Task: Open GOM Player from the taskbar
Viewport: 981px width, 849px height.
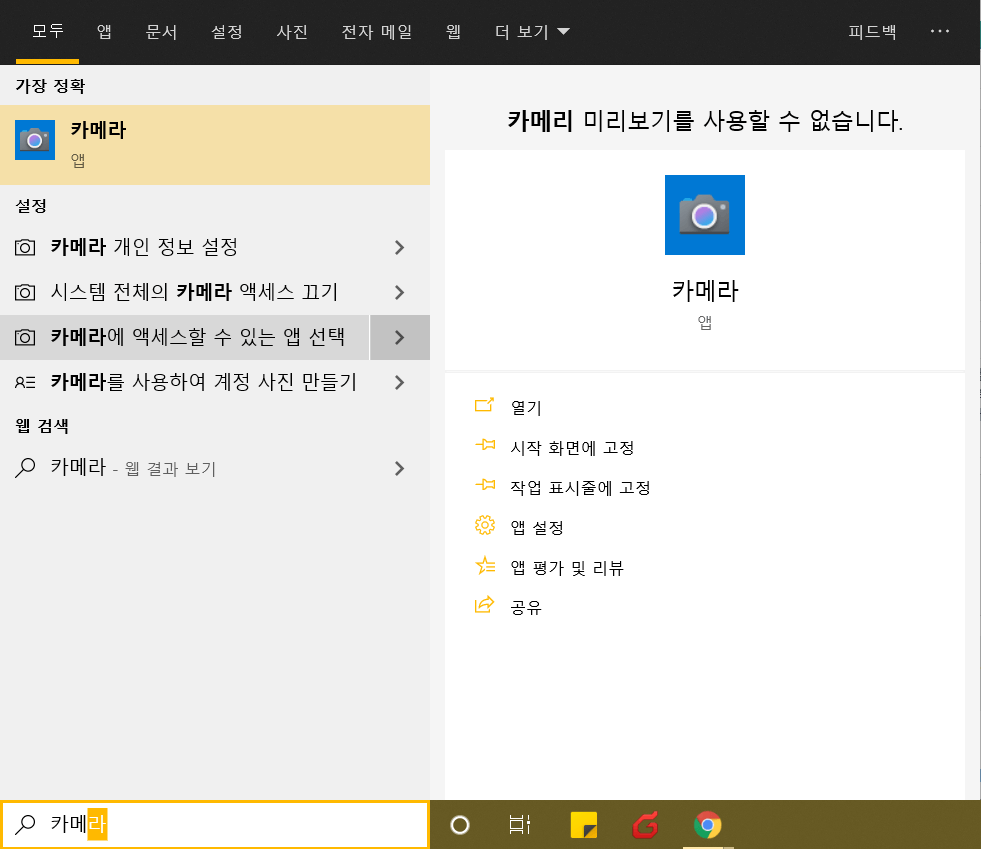Action: pyautogui.click(x=648, y=825)
